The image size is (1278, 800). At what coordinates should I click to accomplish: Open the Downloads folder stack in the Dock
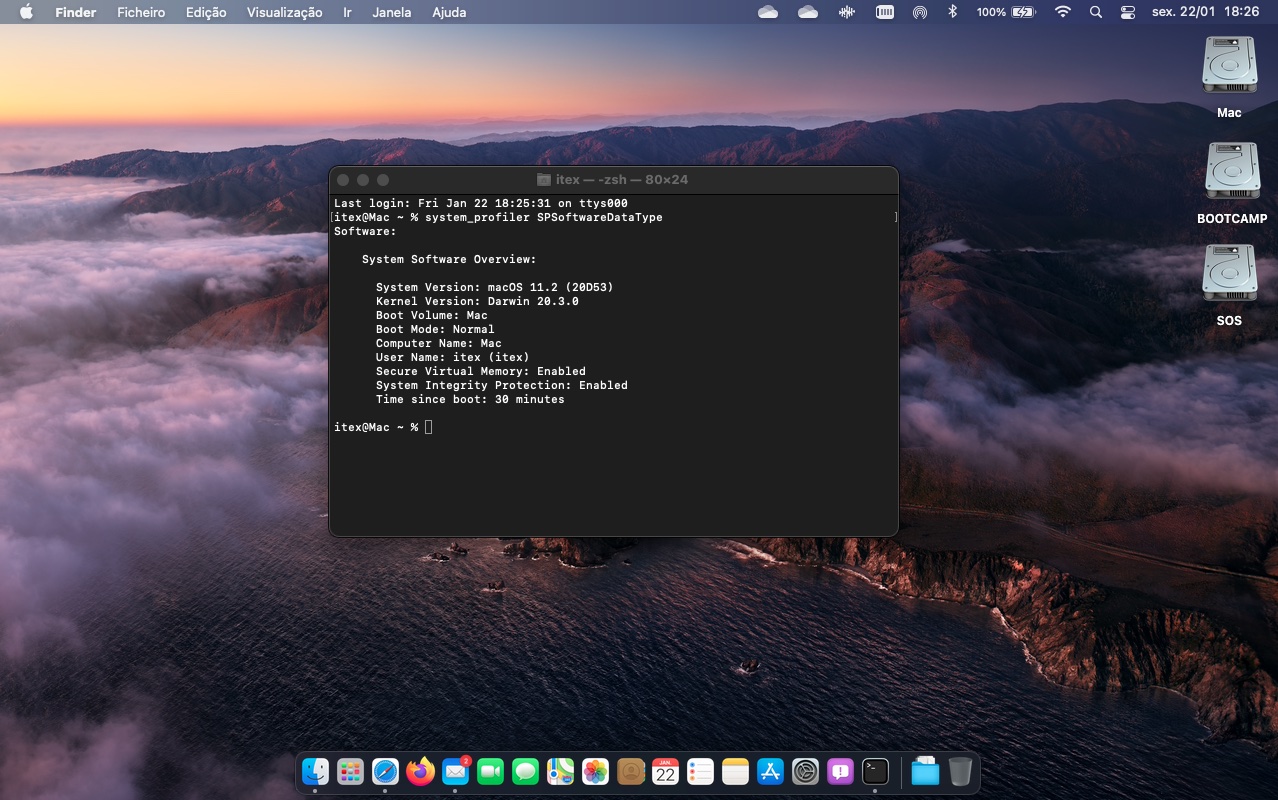click(925, 772)
